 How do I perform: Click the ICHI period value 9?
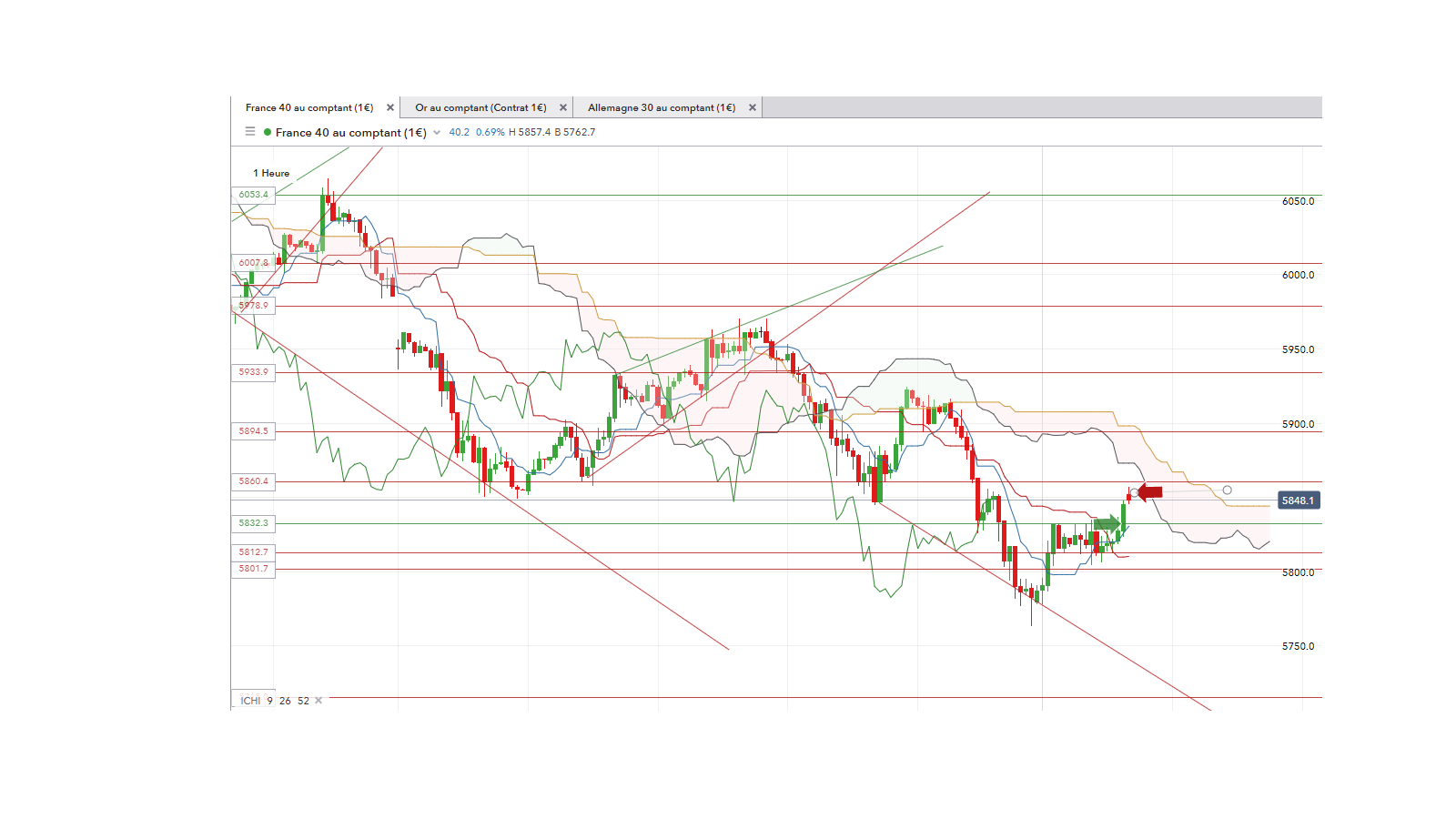coord(270,701)
